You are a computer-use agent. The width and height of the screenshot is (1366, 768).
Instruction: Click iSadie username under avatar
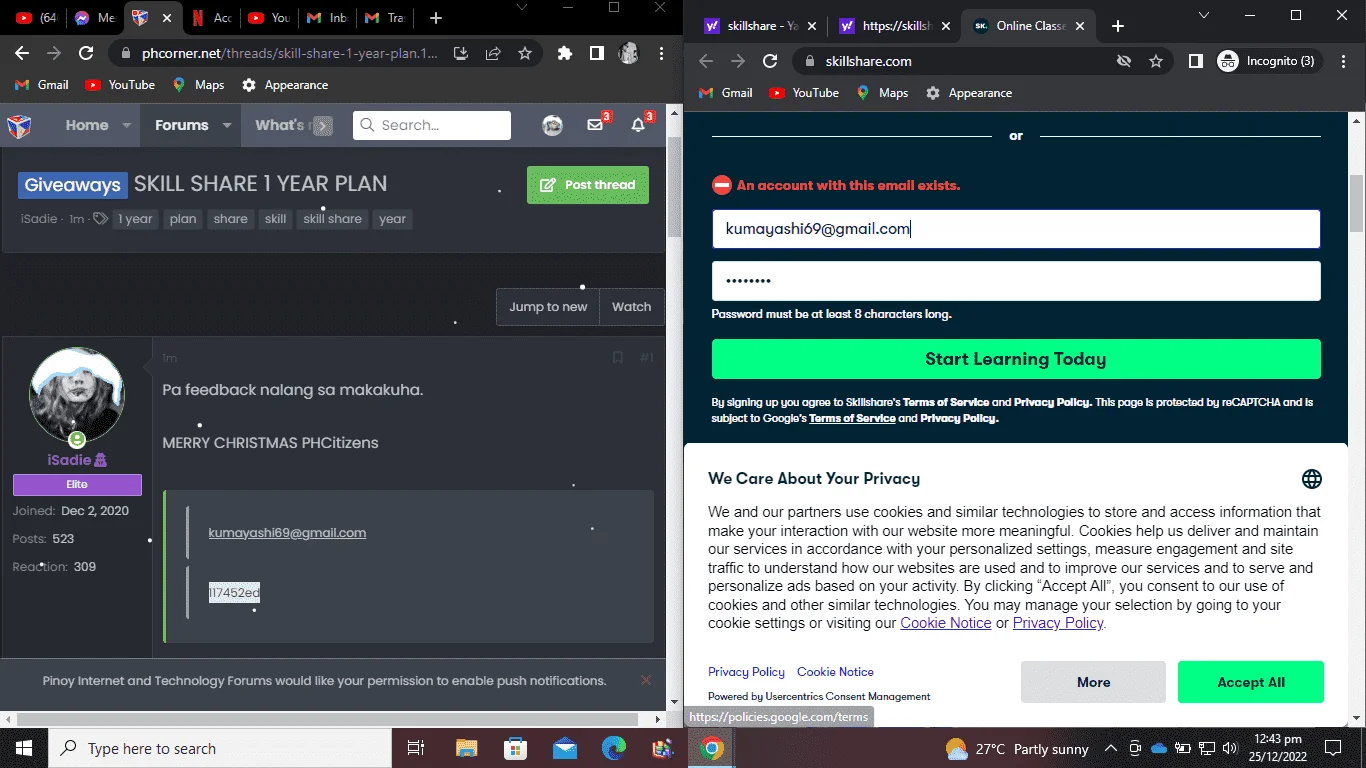(69, 460)
